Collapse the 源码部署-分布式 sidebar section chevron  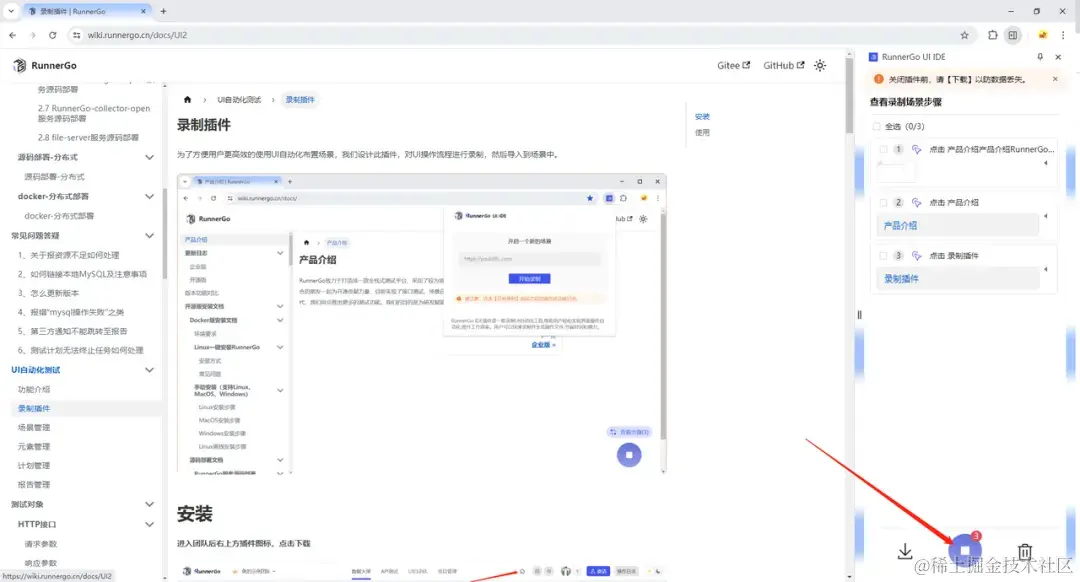click(149, 158)
